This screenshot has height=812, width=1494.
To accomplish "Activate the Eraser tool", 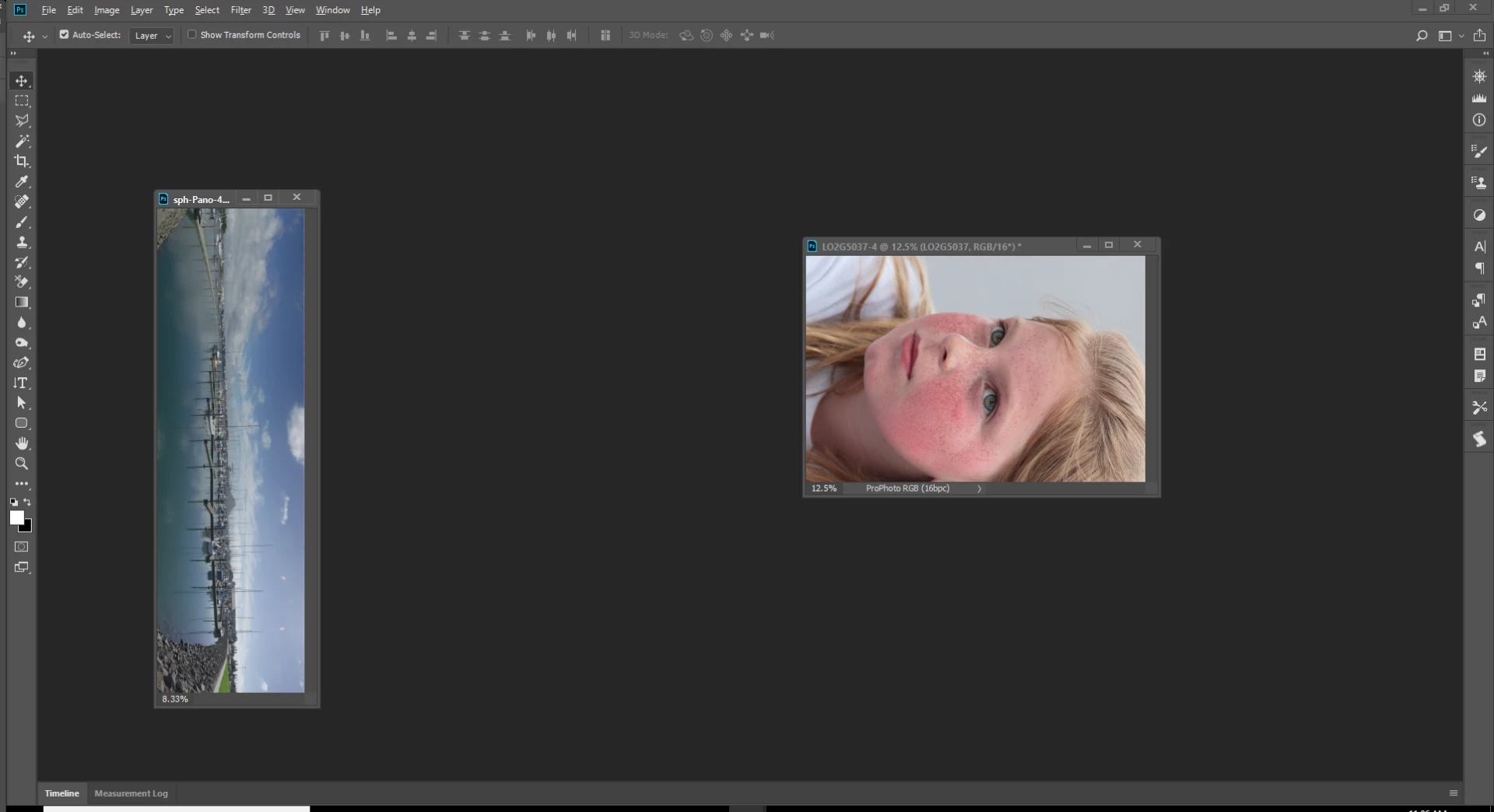I will (x=22, y=282).
